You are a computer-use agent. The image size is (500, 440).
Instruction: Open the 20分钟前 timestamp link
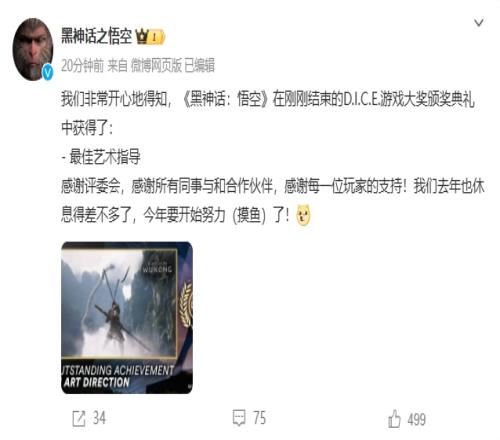pyautogui.click(x=82, y=65)
